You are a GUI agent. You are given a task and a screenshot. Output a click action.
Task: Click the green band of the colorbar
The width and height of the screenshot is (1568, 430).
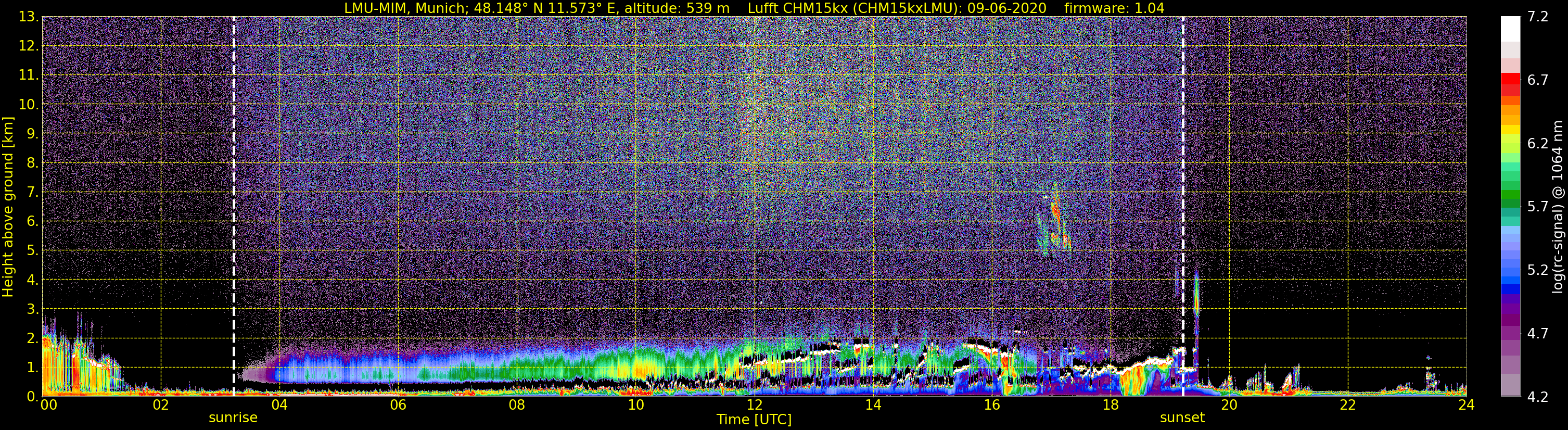coord(1510,195)
